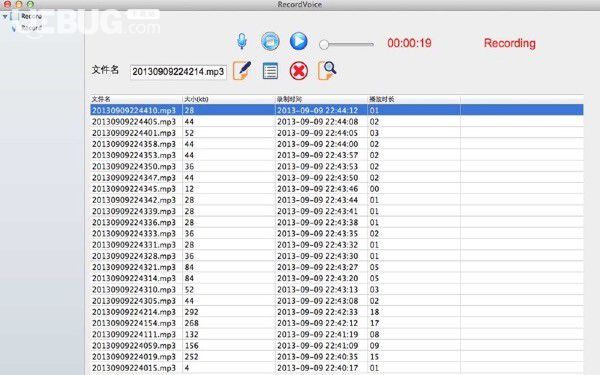600x375 pixels.
Task: Select row 20130909224405.mp3 in the list
Action: click(x=337, y=122)
